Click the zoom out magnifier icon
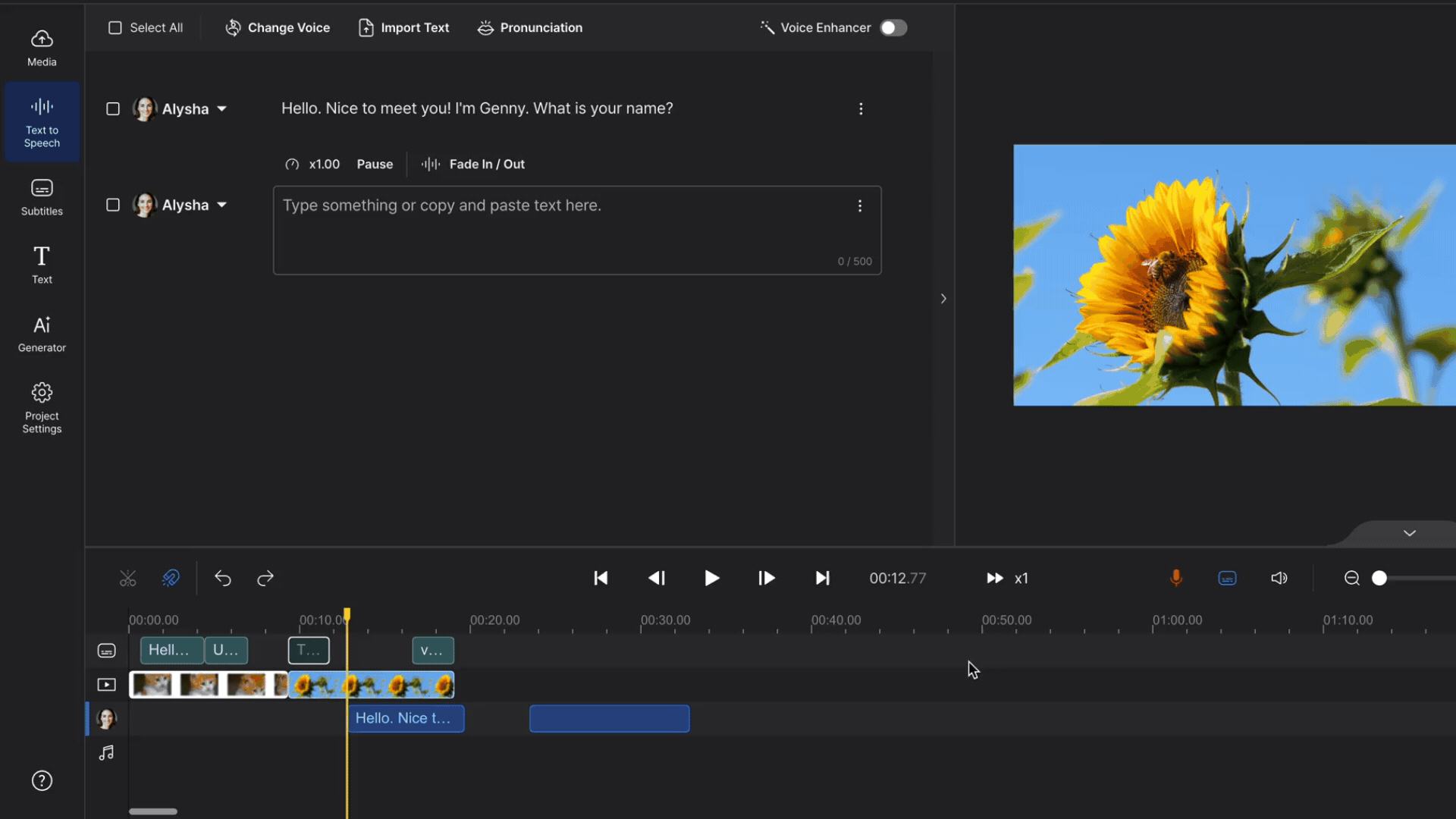Image resolution: width=1456 pixels, height=819 pixels. [1352, 579]
